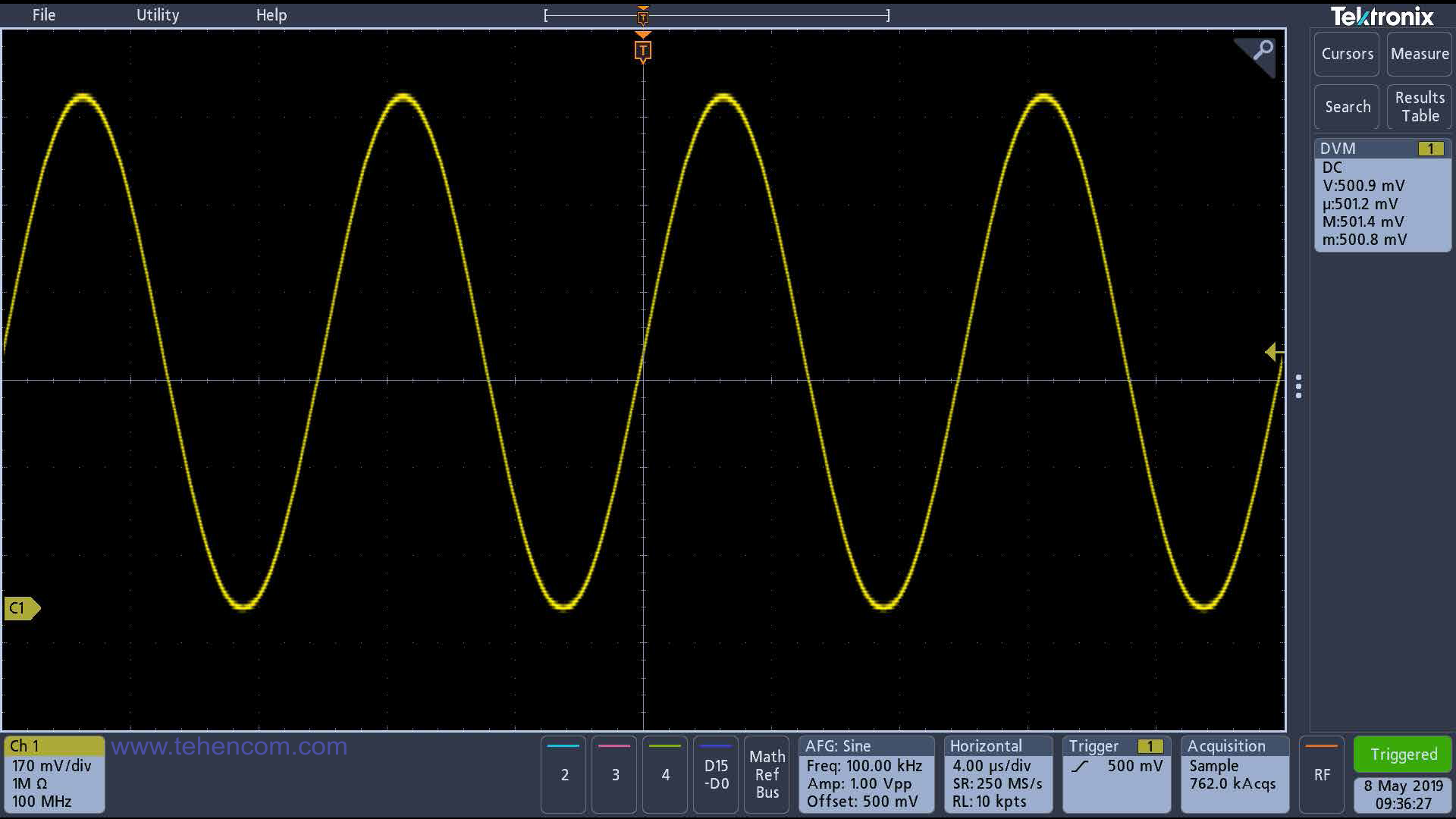Click the Help menu item
The height and width of the screenshot is (819, 1456).
click(x=270, y=15)
